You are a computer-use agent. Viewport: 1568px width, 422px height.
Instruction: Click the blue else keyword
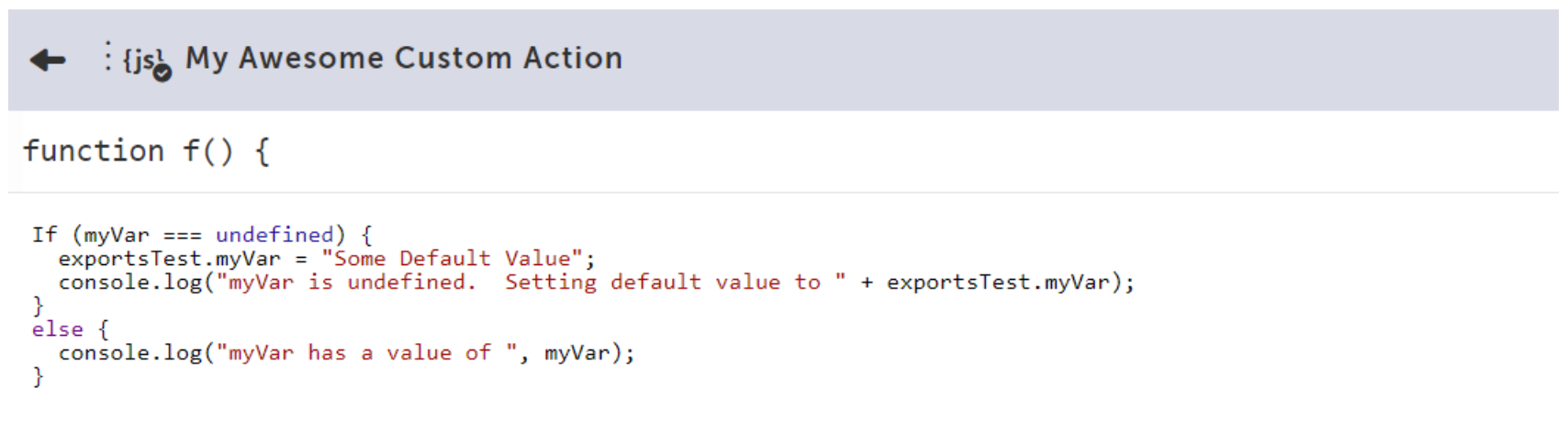click(58, 329)
